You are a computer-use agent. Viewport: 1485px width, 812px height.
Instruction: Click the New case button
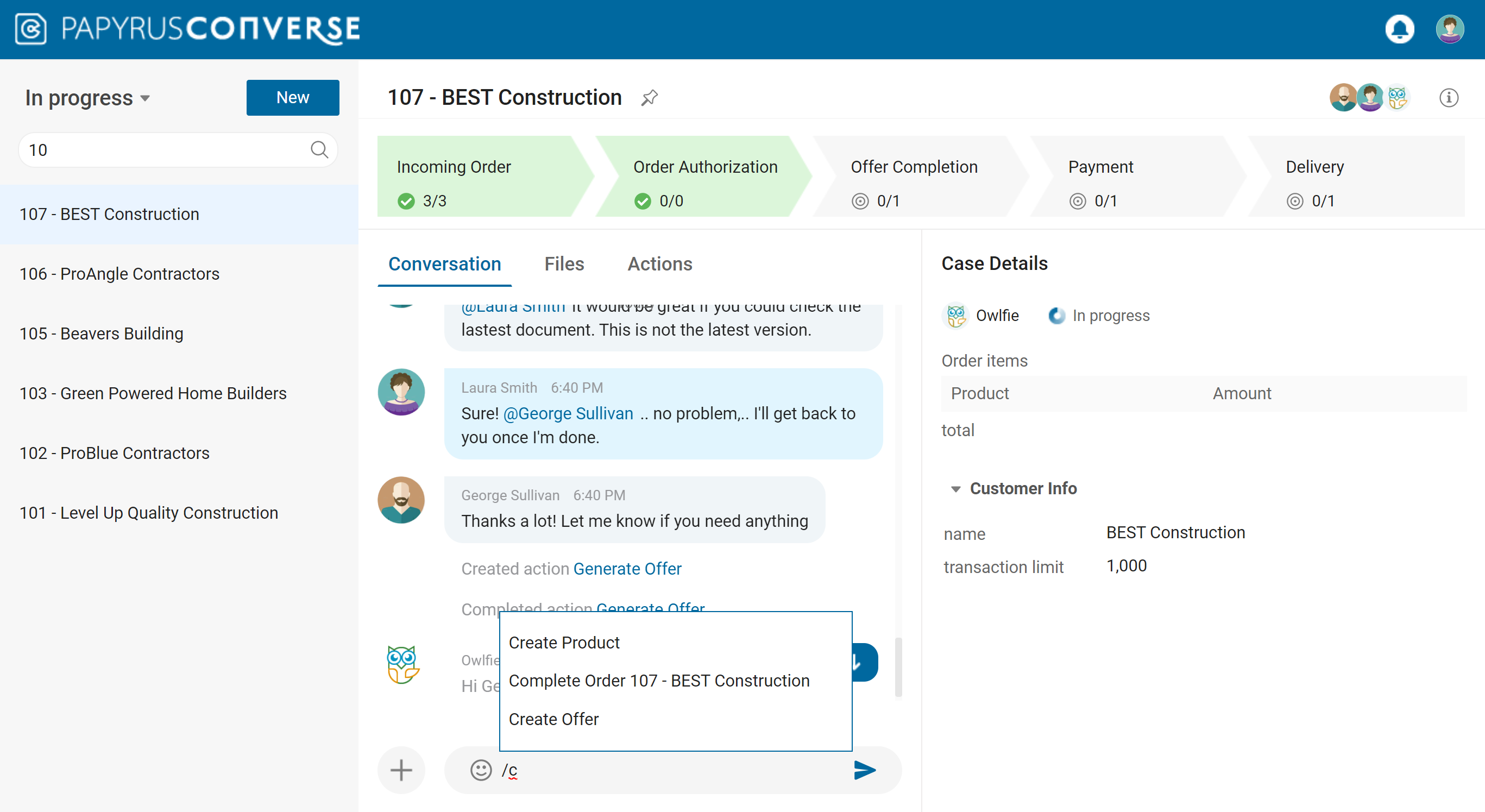pyautogui.click(x=292, y=97)
